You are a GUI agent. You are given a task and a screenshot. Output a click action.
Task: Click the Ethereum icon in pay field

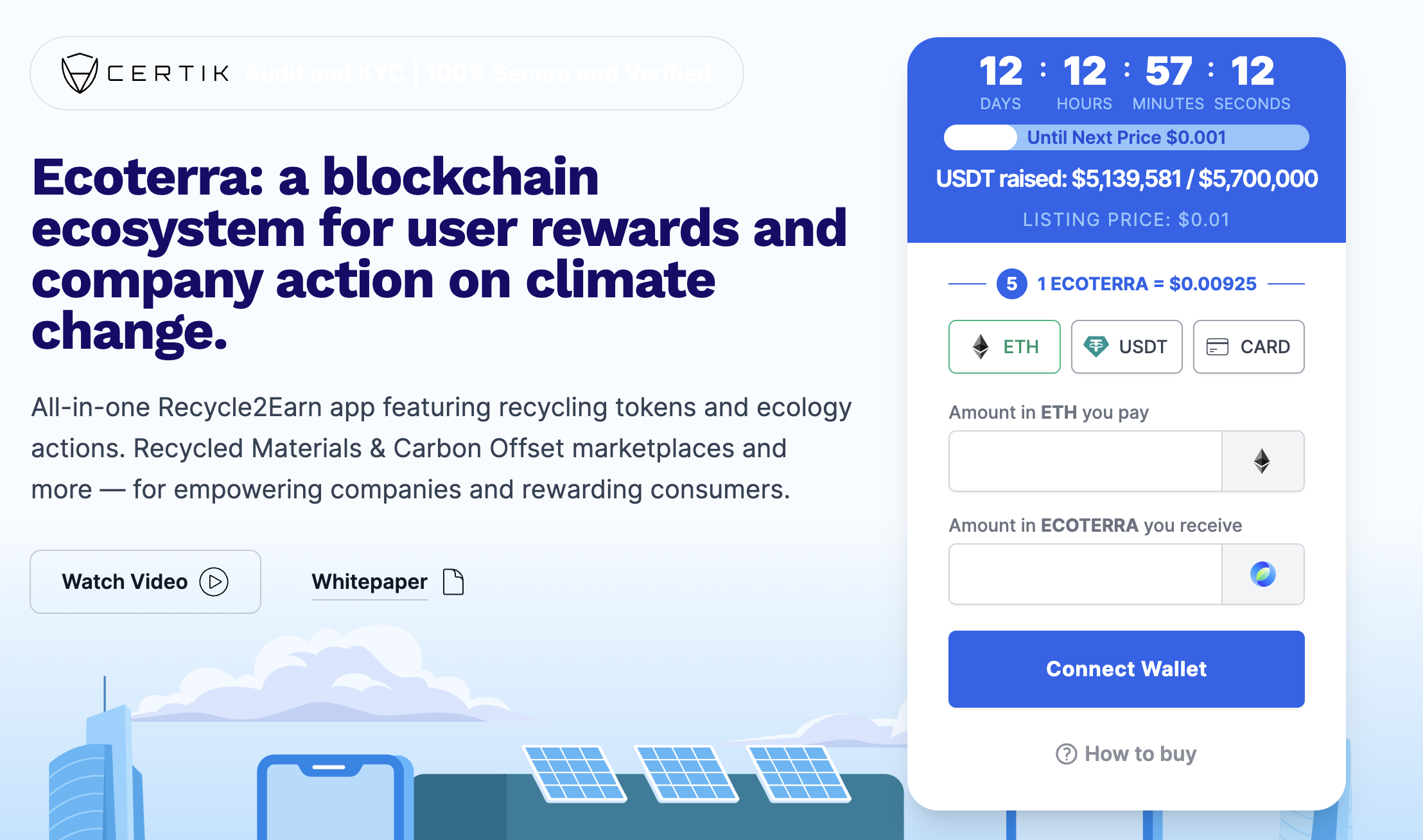1262,461
